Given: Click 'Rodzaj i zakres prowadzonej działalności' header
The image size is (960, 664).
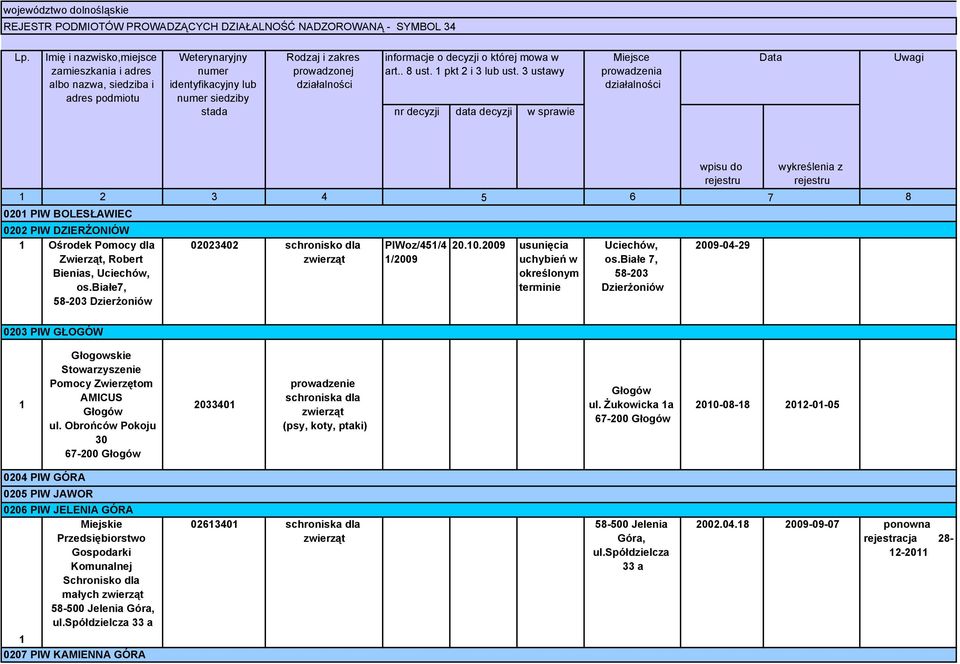Looking at the screenshot, I should 324,119.
